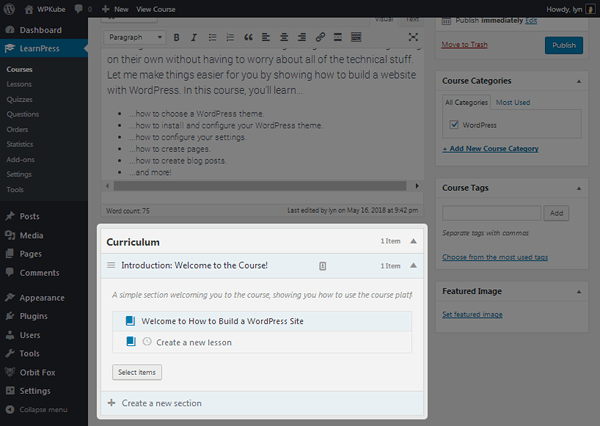600x426 pixels.
Task: Collapse the Curriculum panel
Action: click(414, 242)
